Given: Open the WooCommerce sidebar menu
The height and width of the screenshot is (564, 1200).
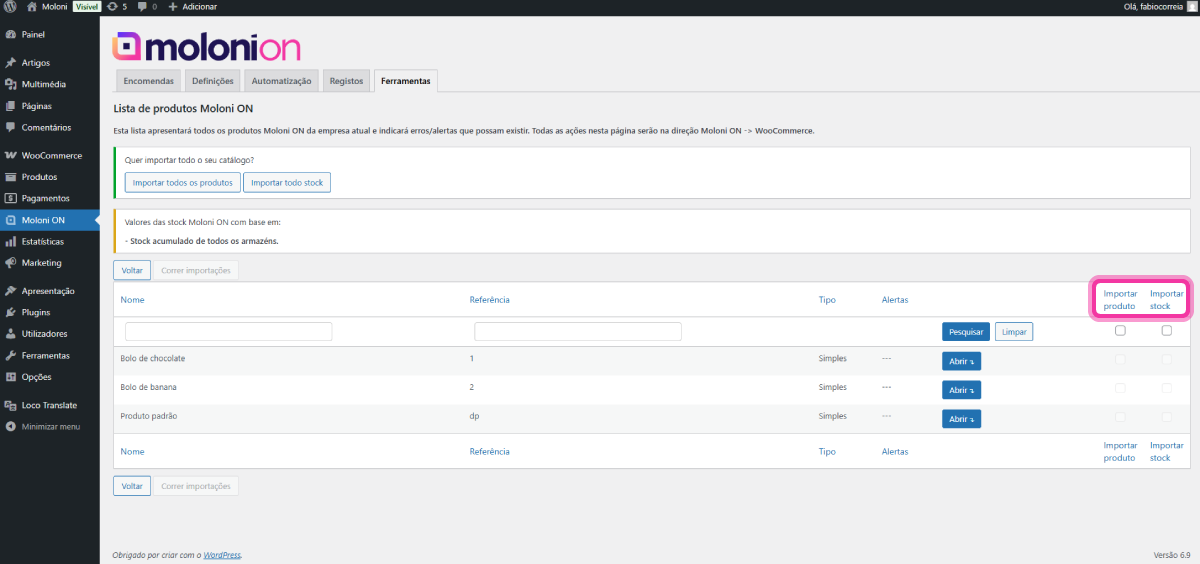Looking at the screenshot, I should (x=51, y=156).
